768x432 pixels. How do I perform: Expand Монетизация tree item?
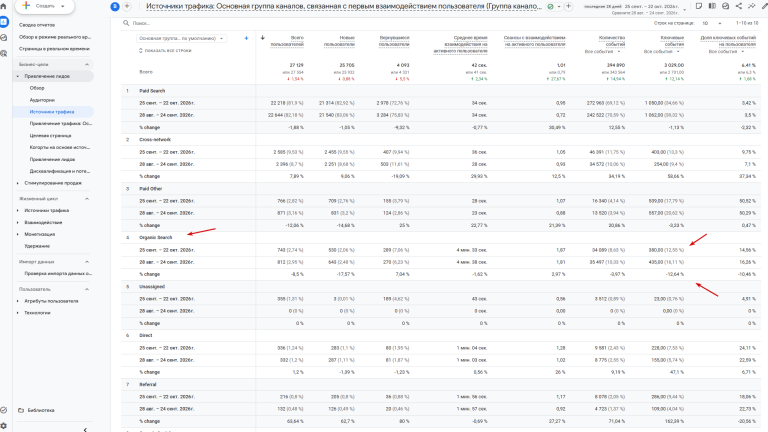tap(18, 234)
